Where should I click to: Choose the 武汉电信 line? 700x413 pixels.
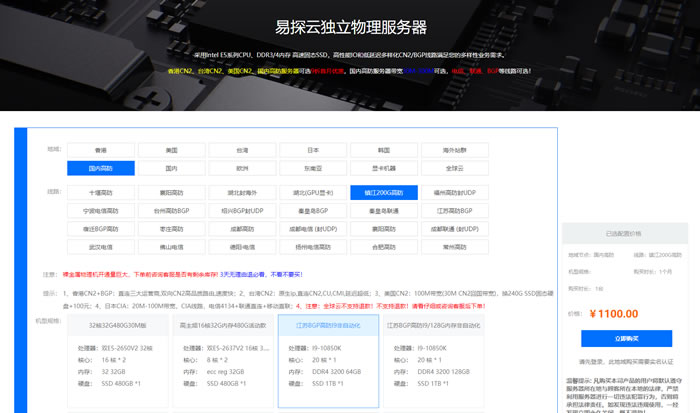click(x=101, y=247)
